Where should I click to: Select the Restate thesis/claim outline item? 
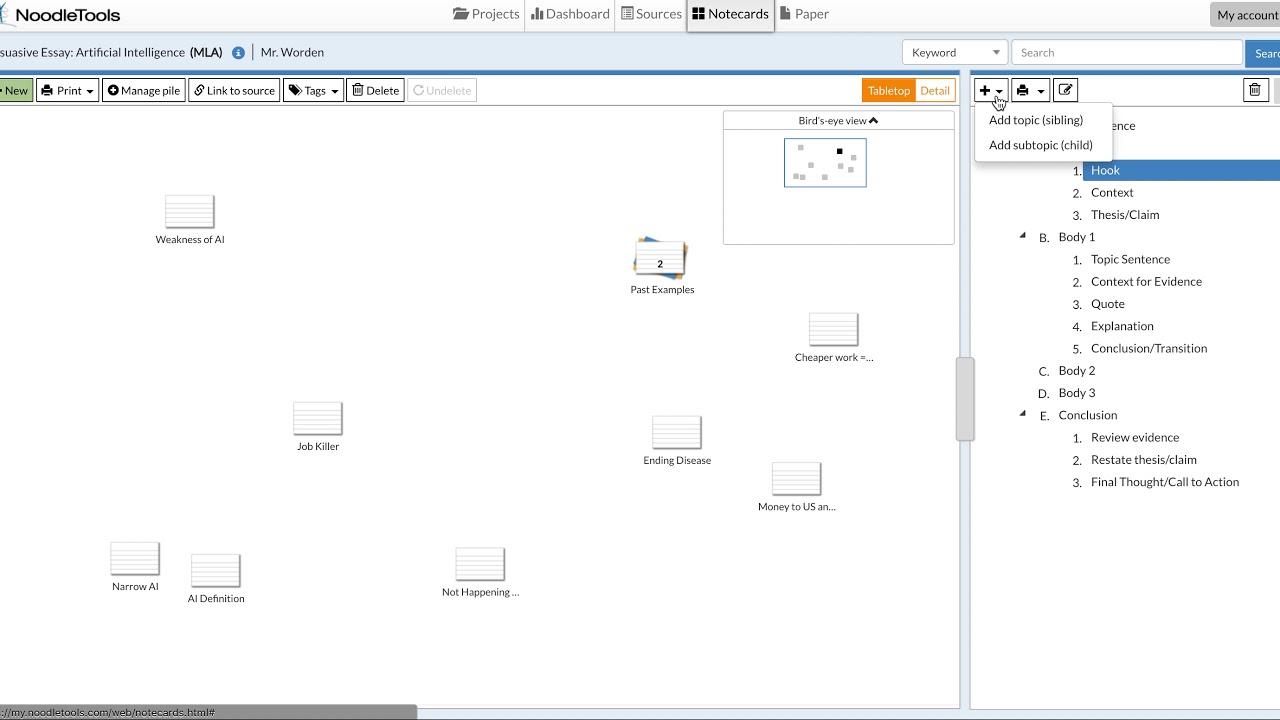click(1144, 460)
